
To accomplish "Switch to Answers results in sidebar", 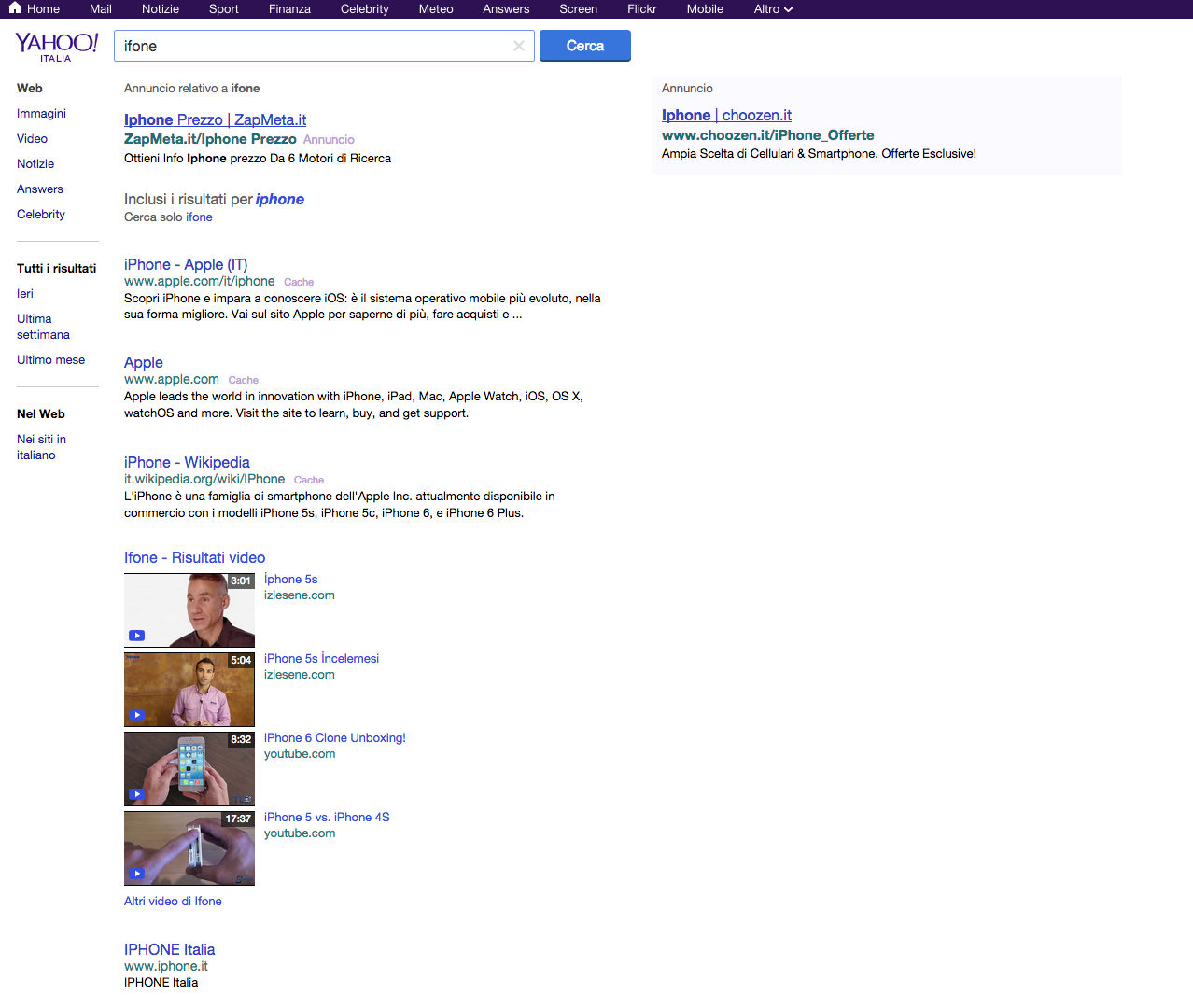I will (40, 189).
